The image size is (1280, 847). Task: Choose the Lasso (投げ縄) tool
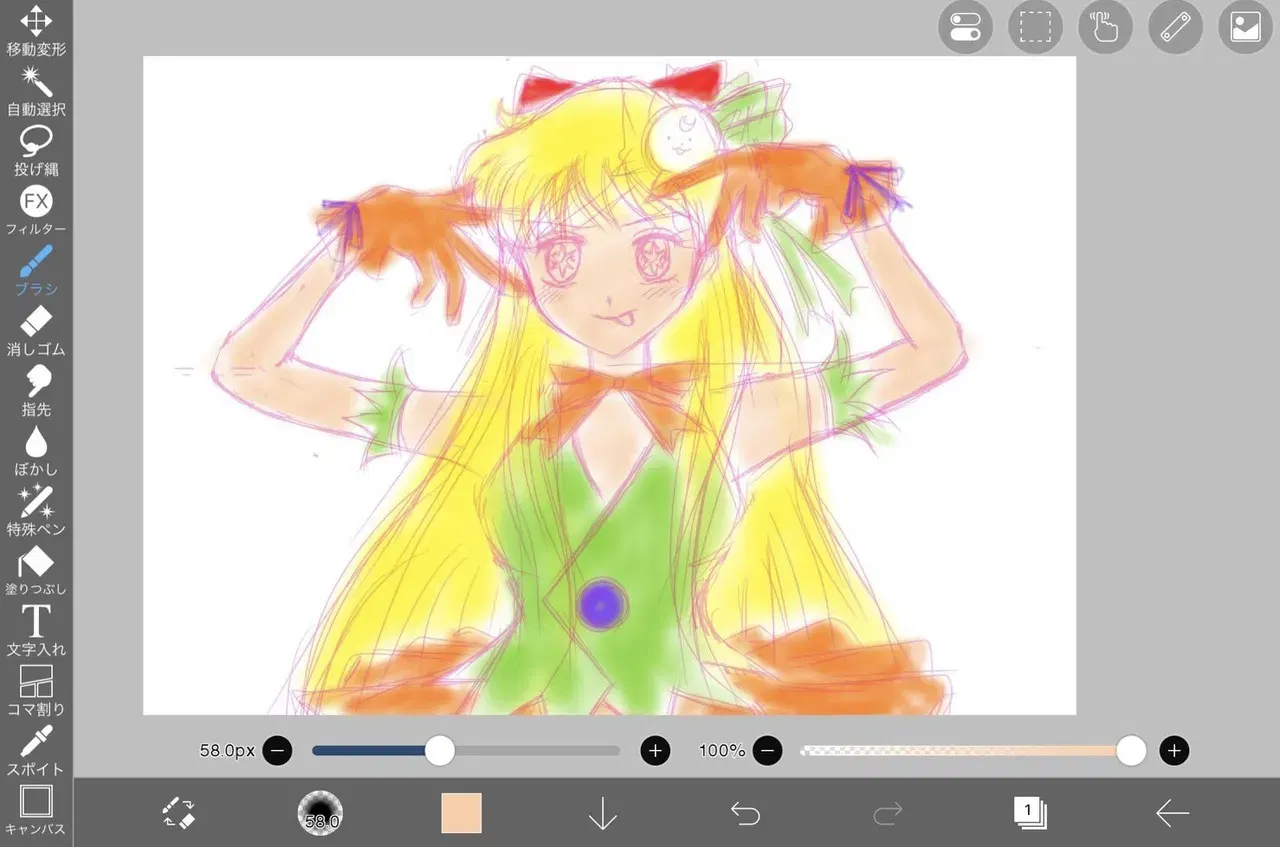click(36, 150)
